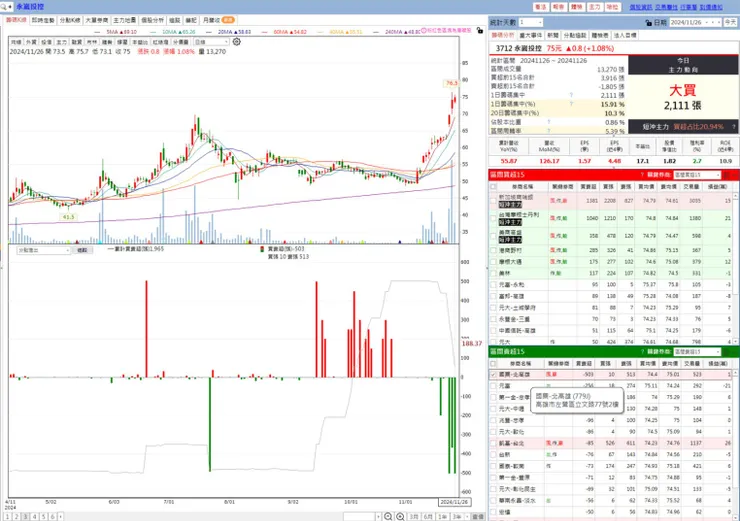Screen dimensions: 740x521
Task: Switch to 重大事件 tab
Action: click(x=530, y=35)
